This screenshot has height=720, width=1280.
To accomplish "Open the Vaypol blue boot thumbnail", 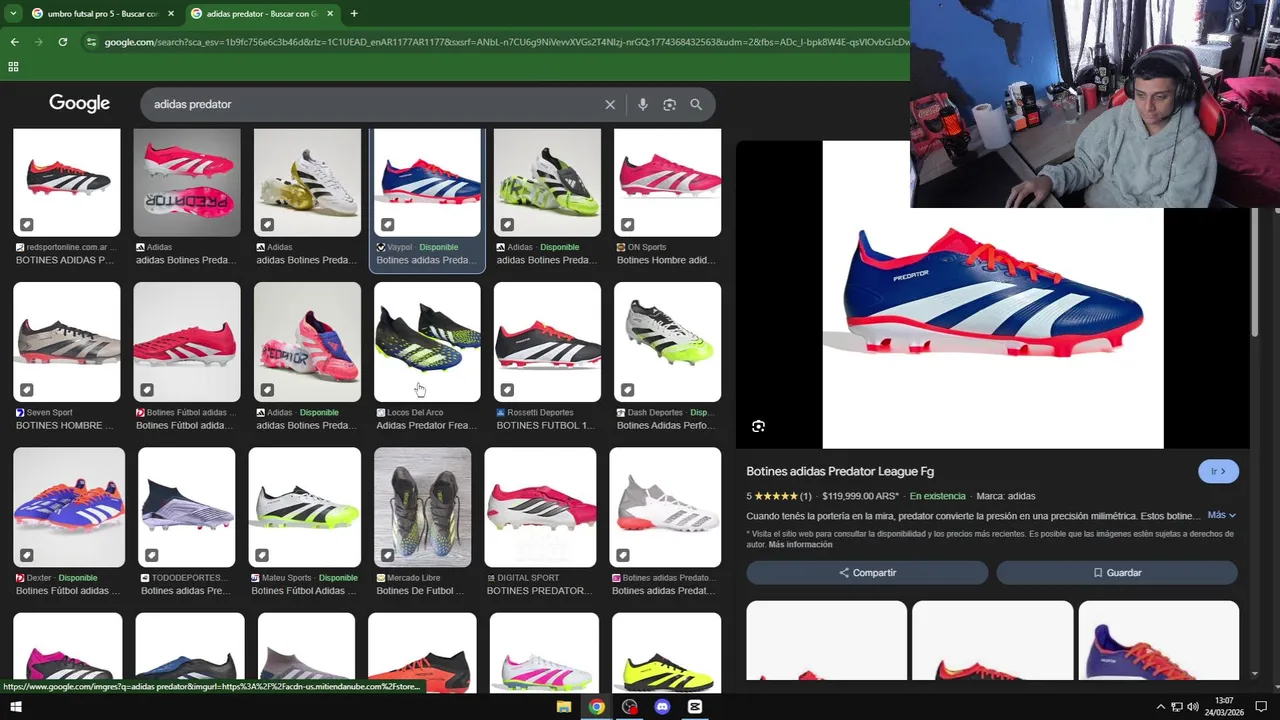I will click(x=427, y=182).
